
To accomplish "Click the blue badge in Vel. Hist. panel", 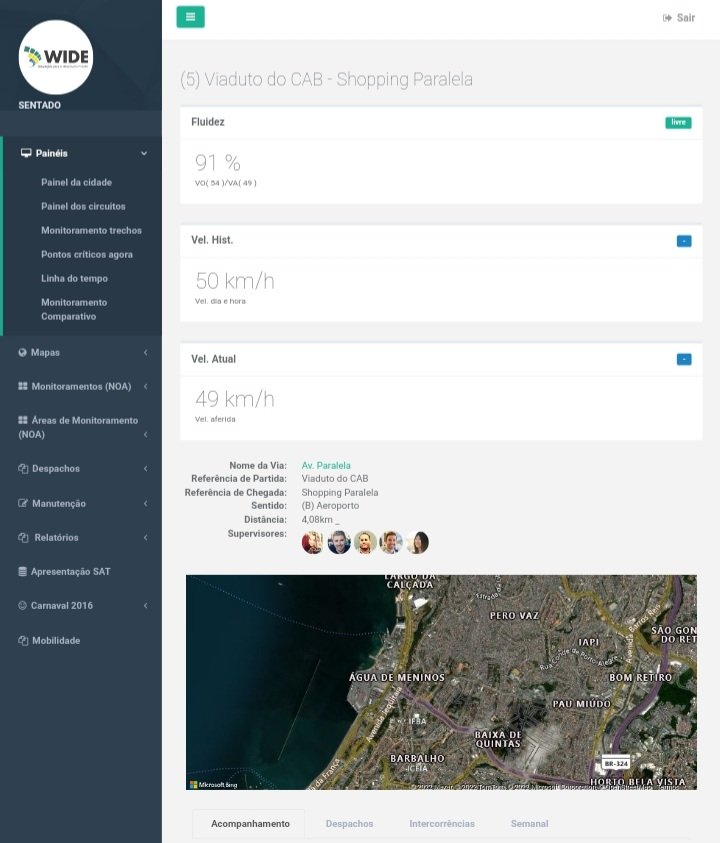I will tap(684, 241).
